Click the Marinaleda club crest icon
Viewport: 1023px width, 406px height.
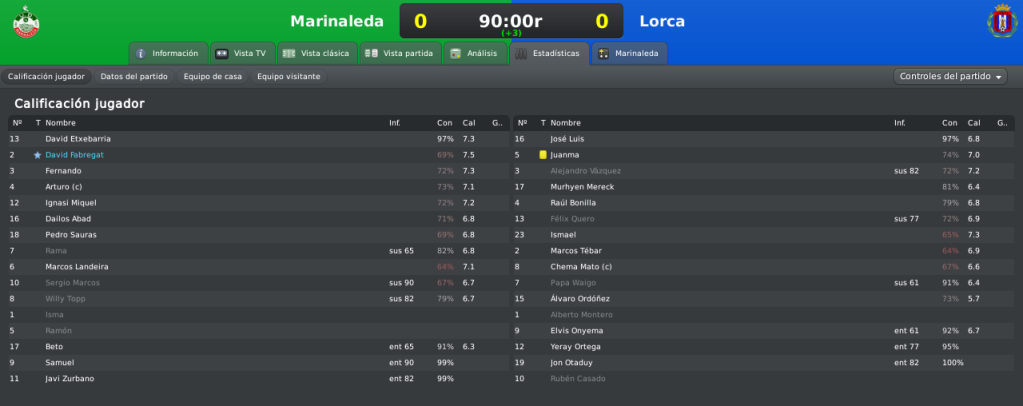pyautogui.click(x=26, y=22)
